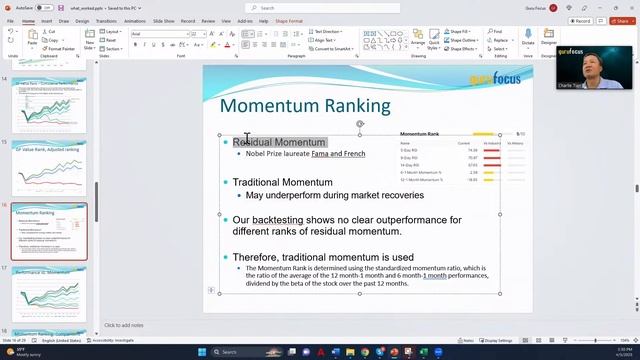Switch to the Transitions tab
640x360 pixels.
106,21
